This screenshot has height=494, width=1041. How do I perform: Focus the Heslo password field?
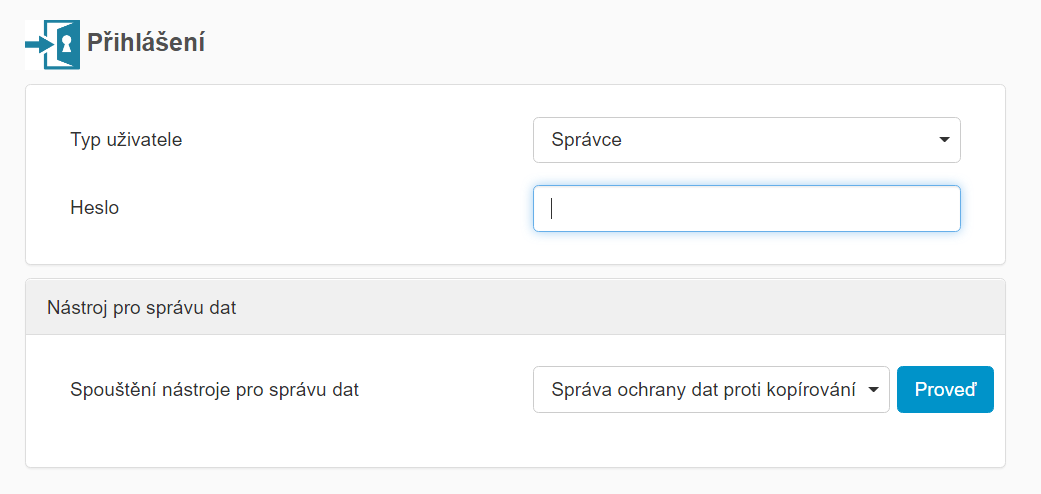click(x=746, y=208)
